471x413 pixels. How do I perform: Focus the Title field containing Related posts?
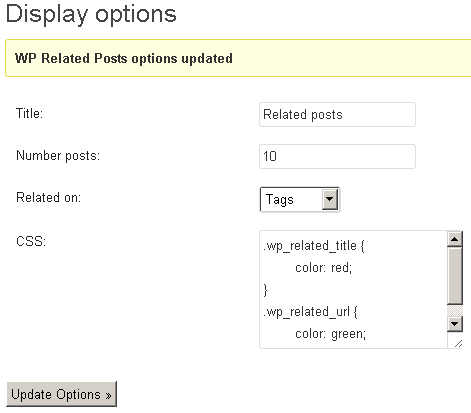(337, 114)
